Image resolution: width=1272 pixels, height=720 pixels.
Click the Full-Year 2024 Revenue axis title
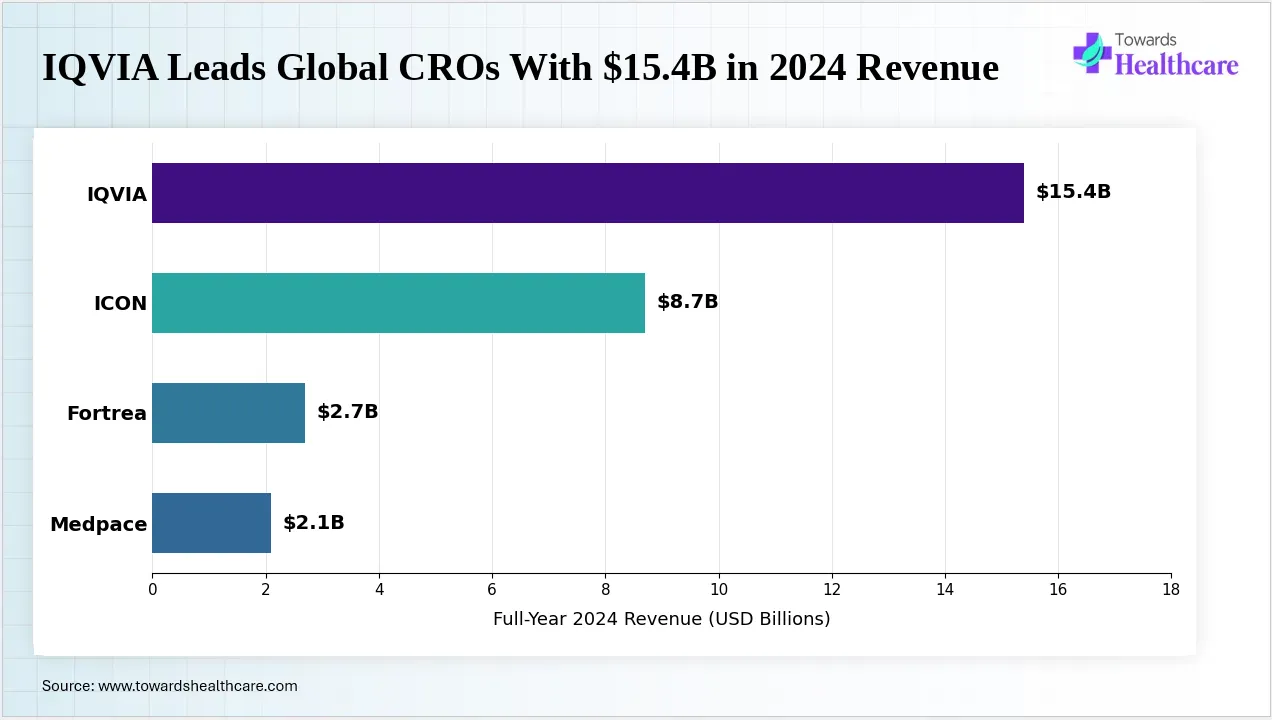[x=662, y=619]
